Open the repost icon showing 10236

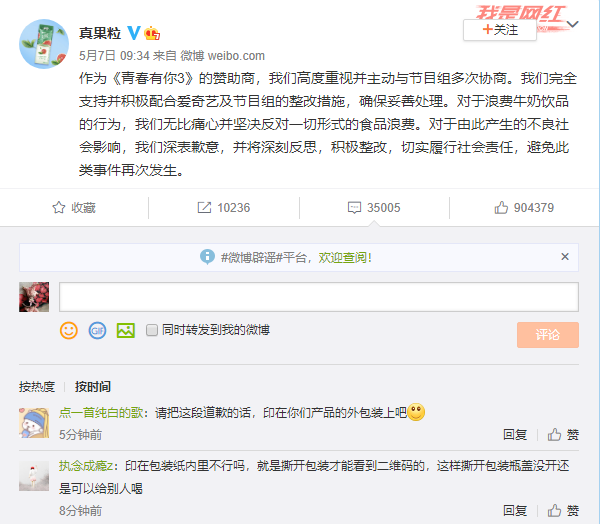(204, 207)
